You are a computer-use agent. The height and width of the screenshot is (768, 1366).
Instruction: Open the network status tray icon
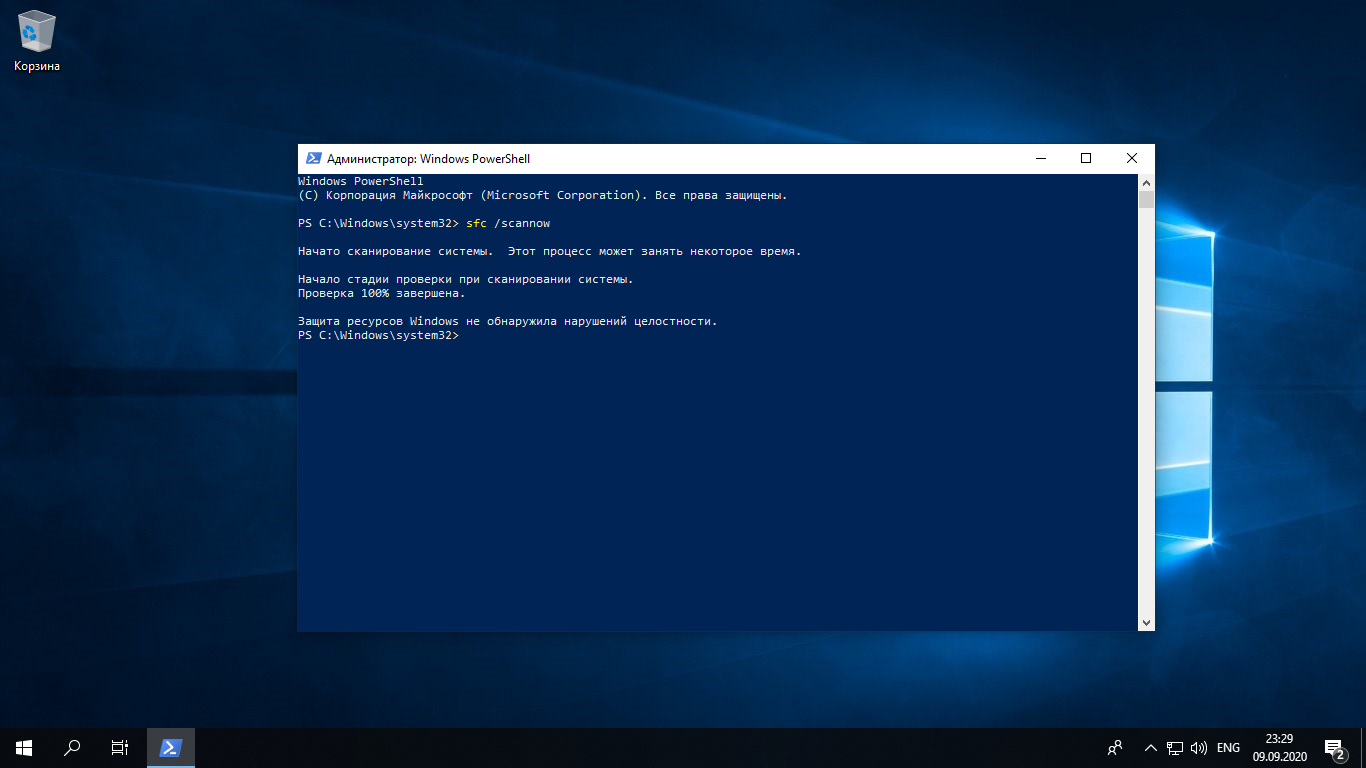pyautogui.click(x=1175, y=747)
